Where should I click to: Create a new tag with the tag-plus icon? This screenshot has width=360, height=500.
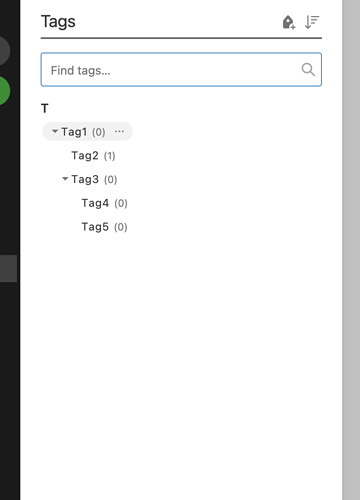[x=288, y=22]
